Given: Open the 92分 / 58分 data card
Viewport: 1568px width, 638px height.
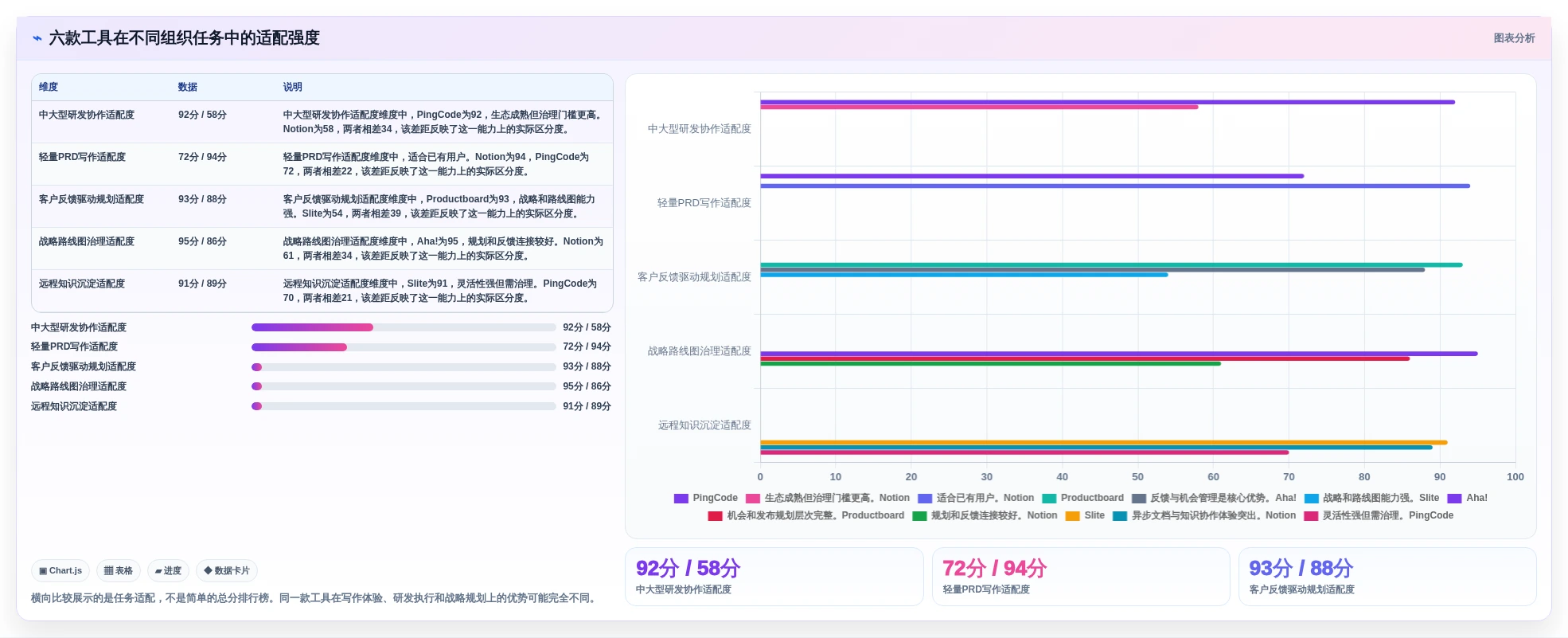Looking at the screenshot, I should click(x=774, y=577).
